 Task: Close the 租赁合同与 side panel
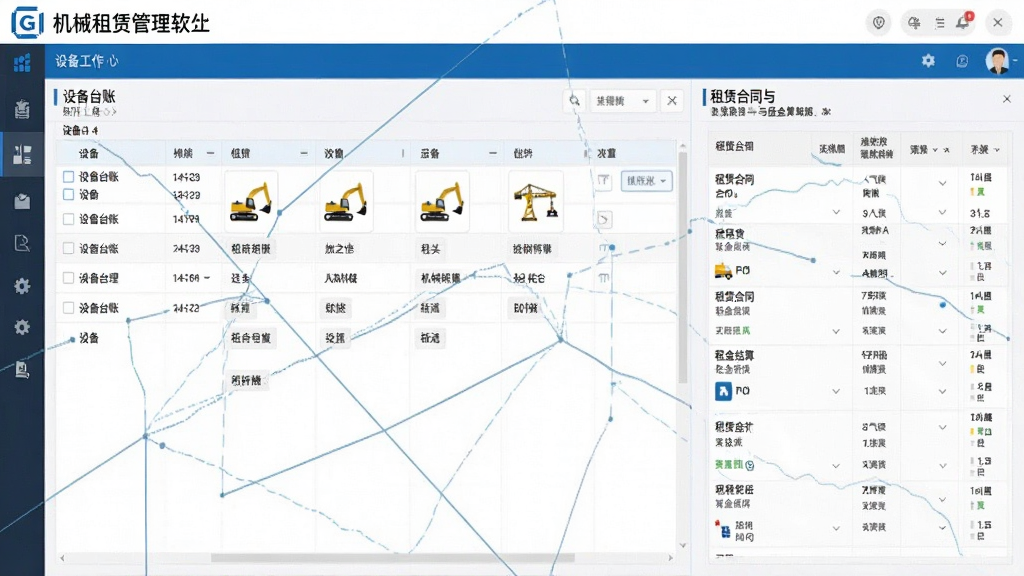click(x=1007, y=99)
